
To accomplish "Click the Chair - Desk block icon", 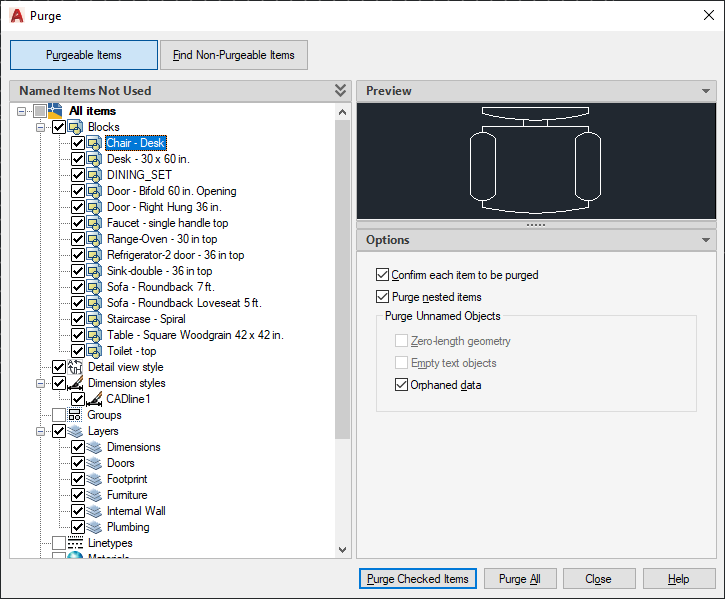I will 94,143.
